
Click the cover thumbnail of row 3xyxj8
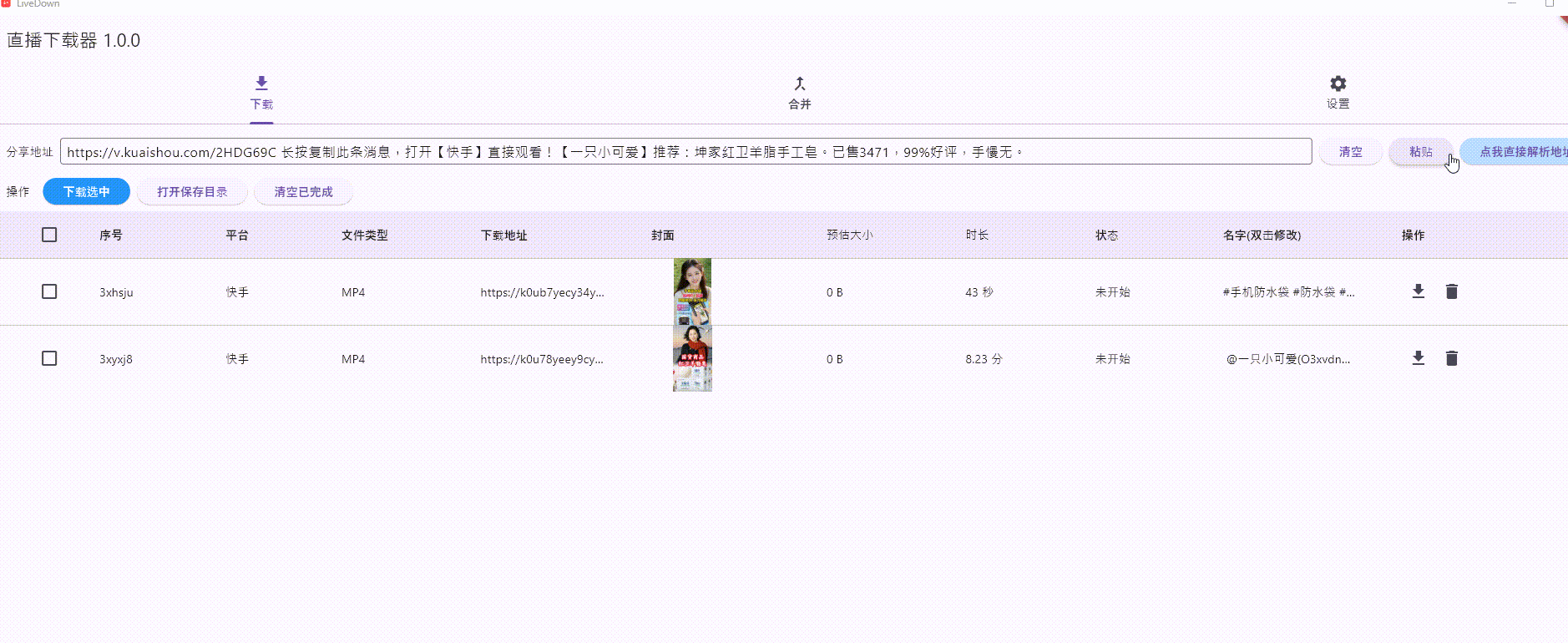click(692, 358)
